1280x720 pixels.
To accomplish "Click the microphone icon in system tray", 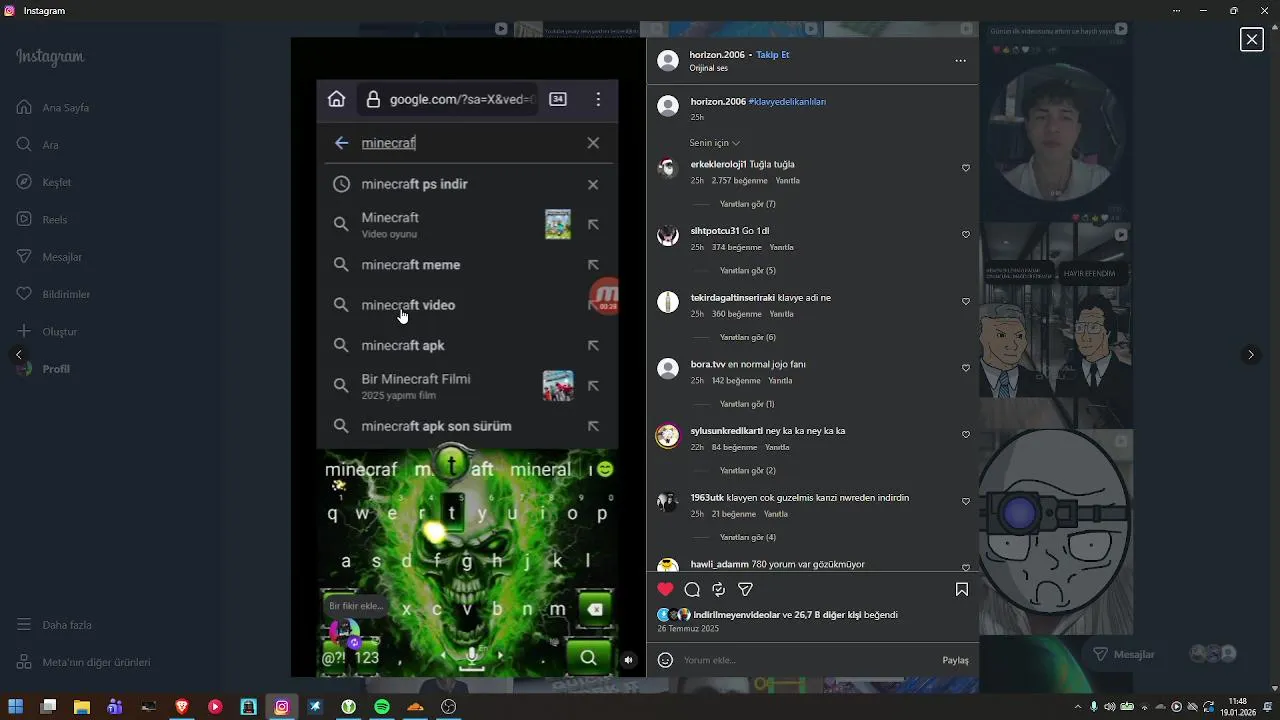I will [1094, 707].
